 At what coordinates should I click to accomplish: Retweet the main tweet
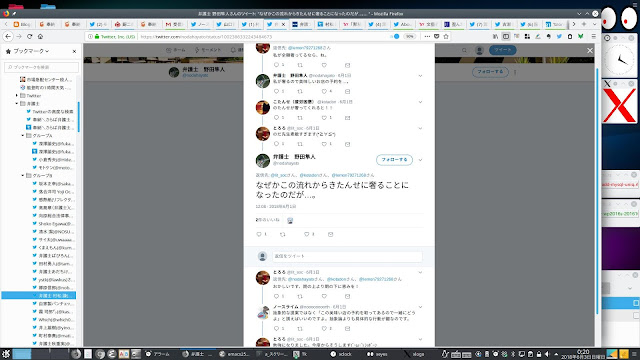pos(282,234)
